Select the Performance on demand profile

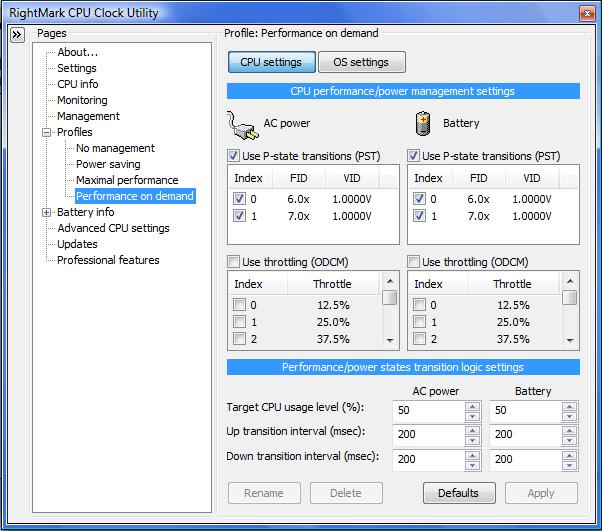135,196
